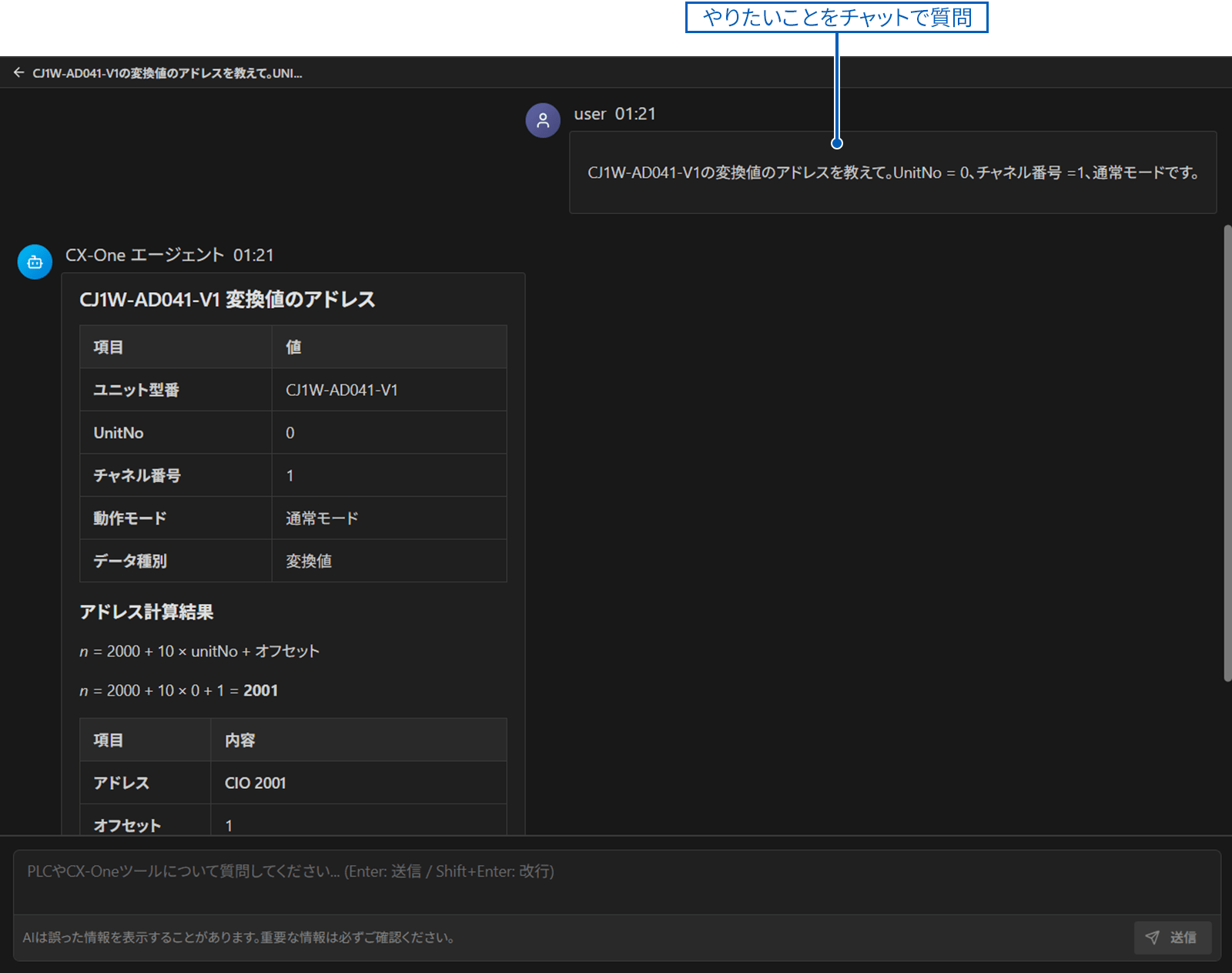Screen dimensions: 1232x973
Task: Click the 'アドレス' row label in result table
Action: pyautogui.click(x=146, y=783)
